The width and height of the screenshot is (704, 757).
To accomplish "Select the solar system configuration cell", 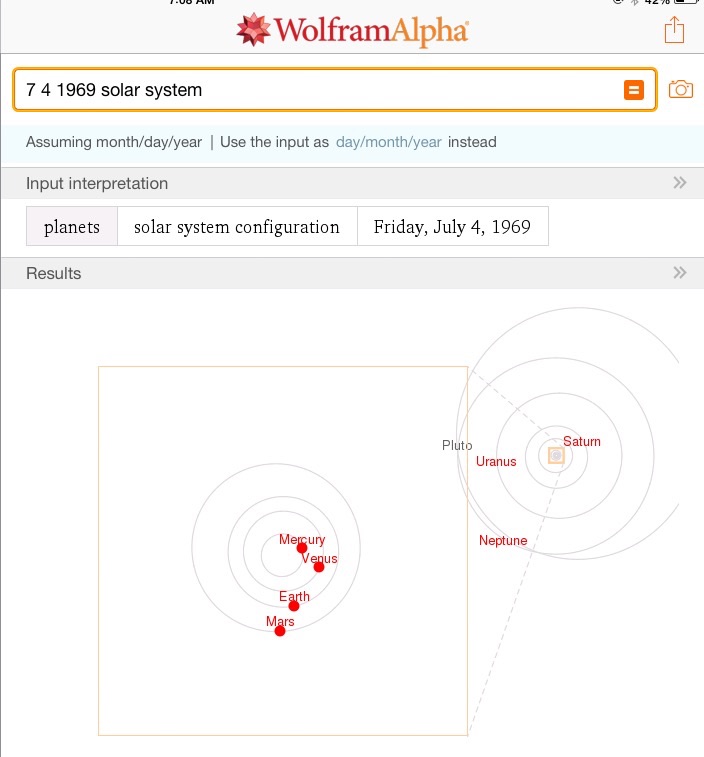I will click(x=237, y=226).
